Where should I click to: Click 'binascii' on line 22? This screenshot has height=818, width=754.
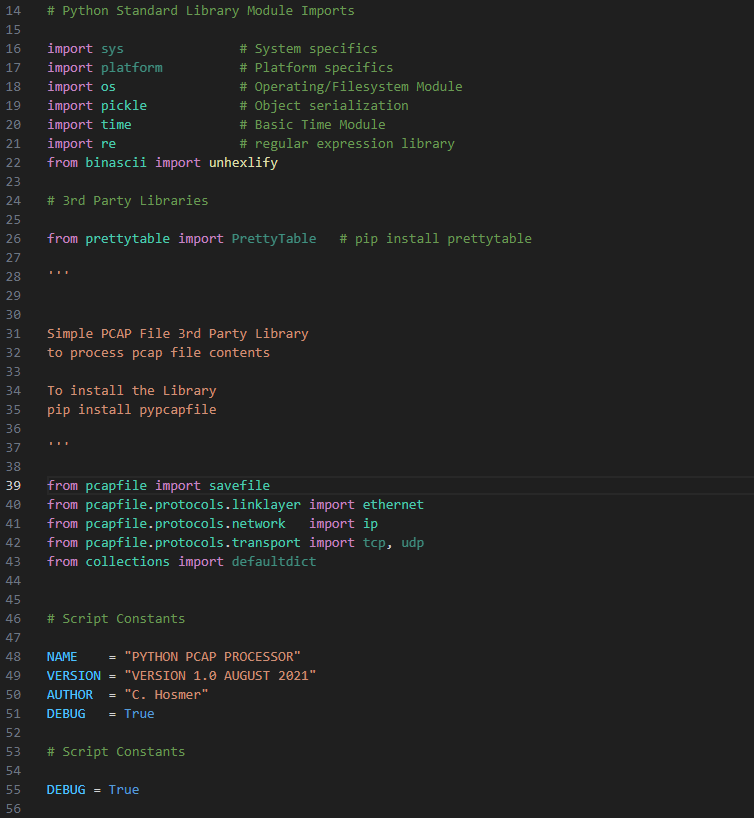tap(116, 163)
